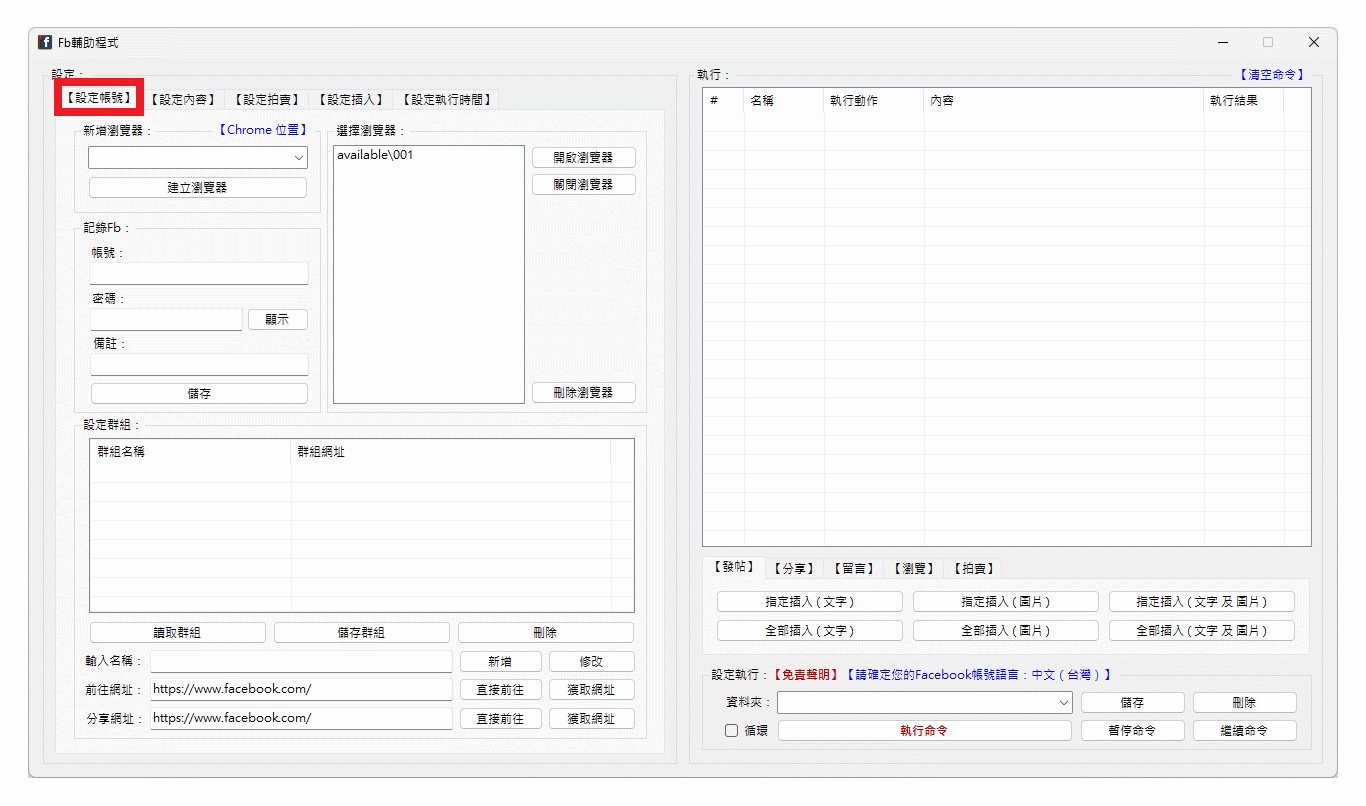This screenshot has width=1366, height=806.
Task: Open the 【設定執行時間】 tab
Action: point(446,99)
